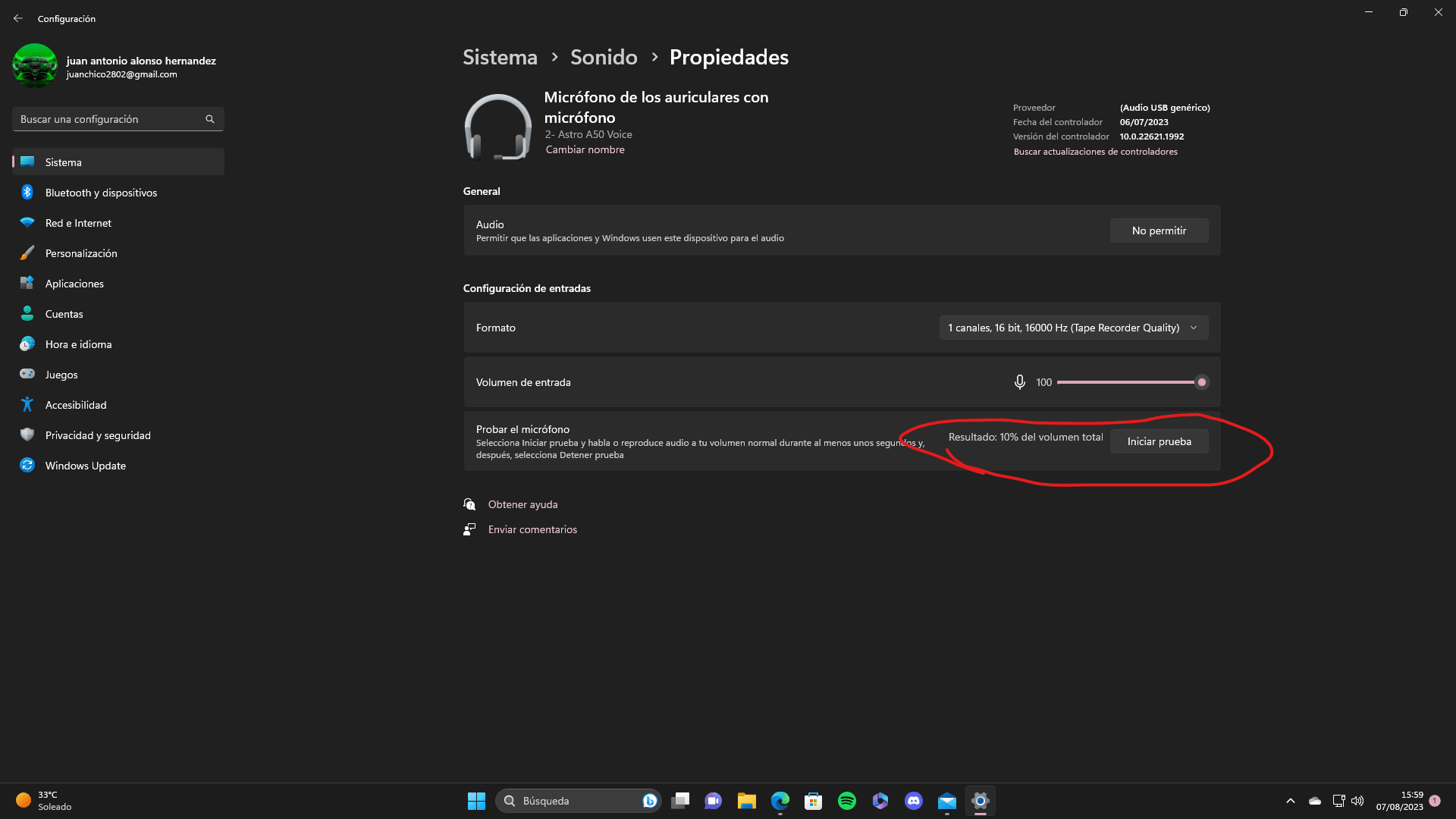Open Microsoft Edge from taskbar
This screenshot has height=819, width=1456.
(780, 801)
